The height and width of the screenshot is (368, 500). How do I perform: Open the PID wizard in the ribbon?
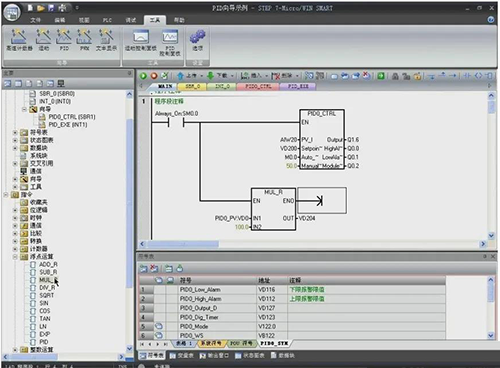pyautogui.click(x=64, y=39)
